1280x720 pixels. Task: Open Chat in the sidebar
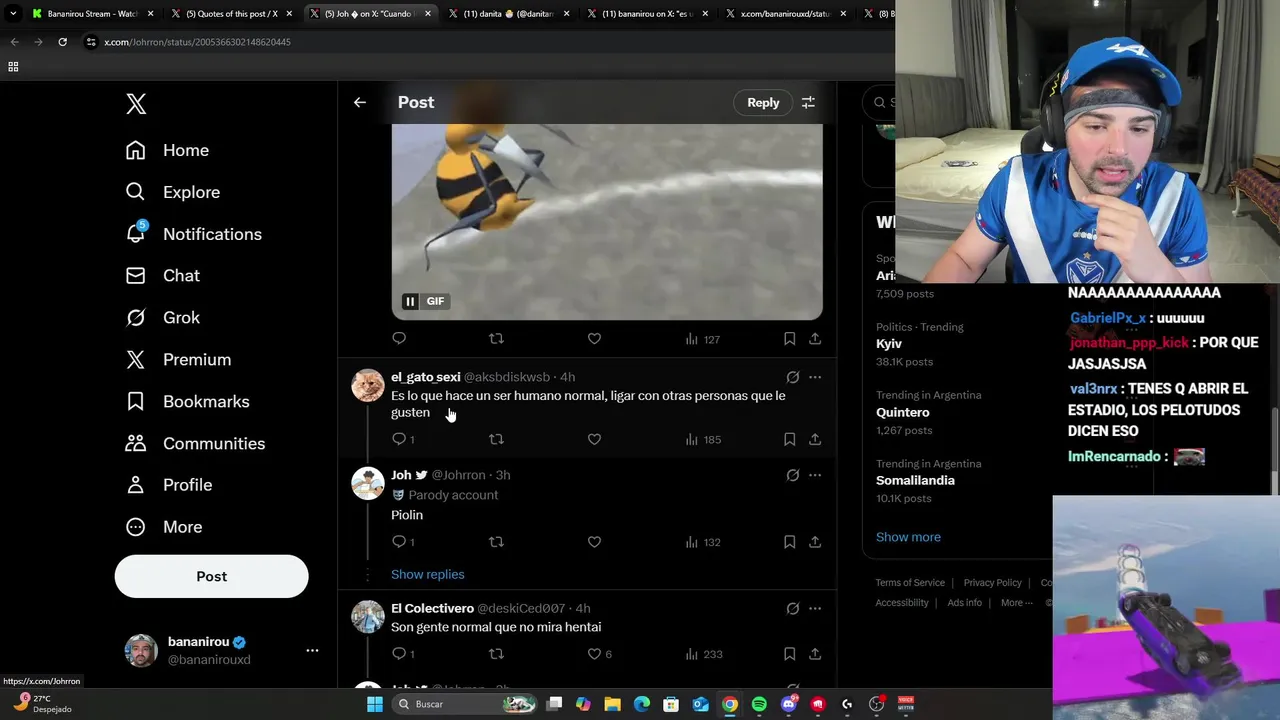(162, 275)
